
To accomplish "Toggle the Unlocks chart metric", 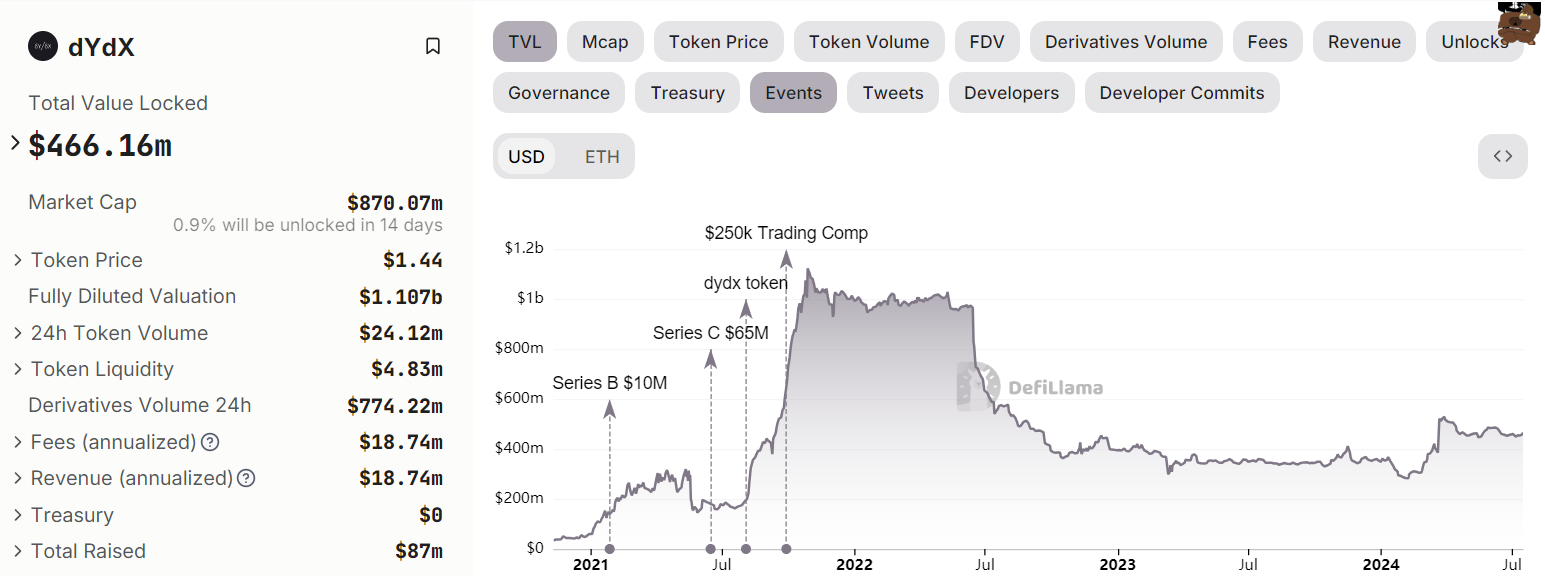I will point(1474,42).
